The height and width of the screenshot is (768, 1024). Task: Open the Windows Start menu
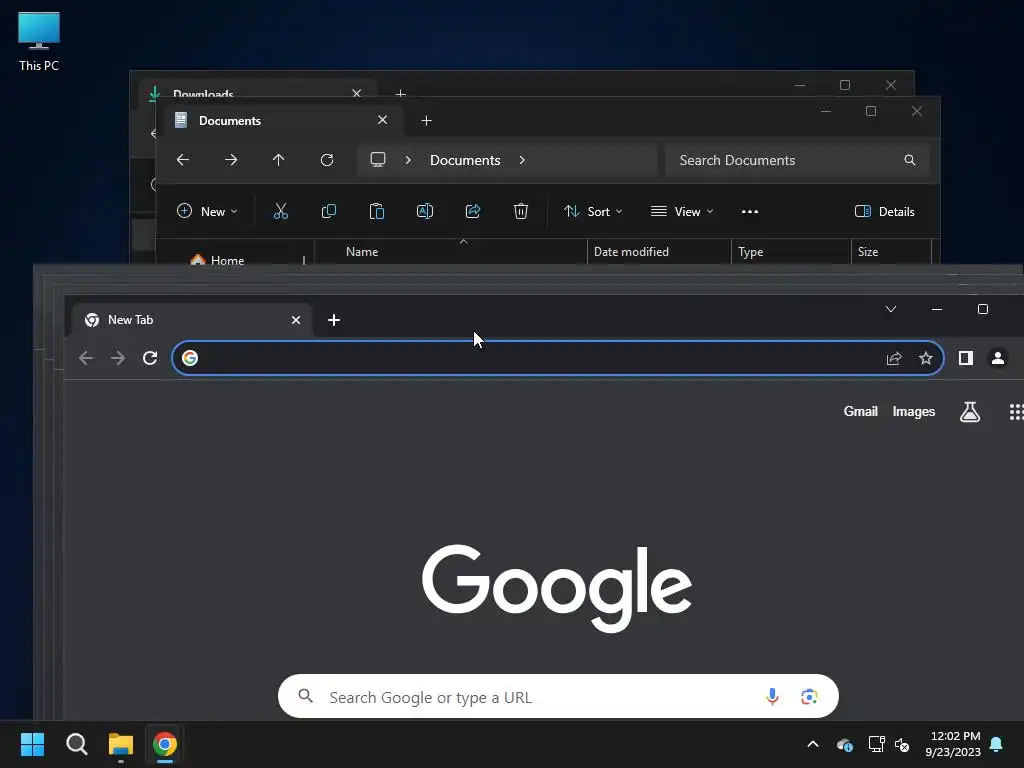[x=32, y=744]
